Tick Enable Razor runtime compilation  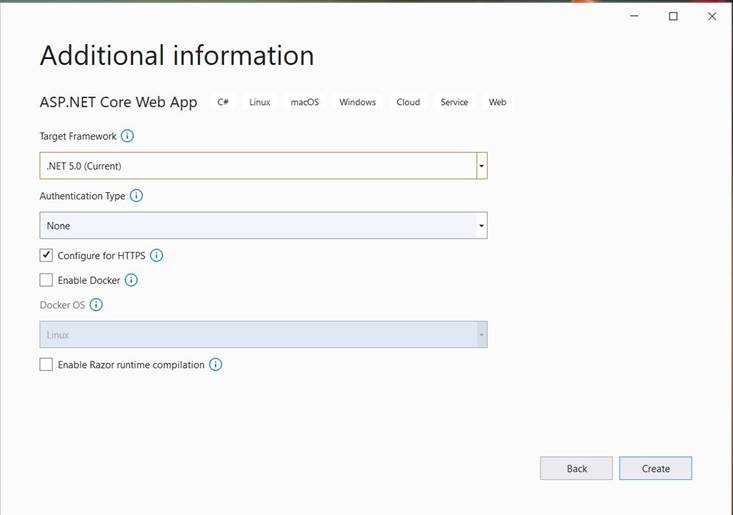coord(46,365)
